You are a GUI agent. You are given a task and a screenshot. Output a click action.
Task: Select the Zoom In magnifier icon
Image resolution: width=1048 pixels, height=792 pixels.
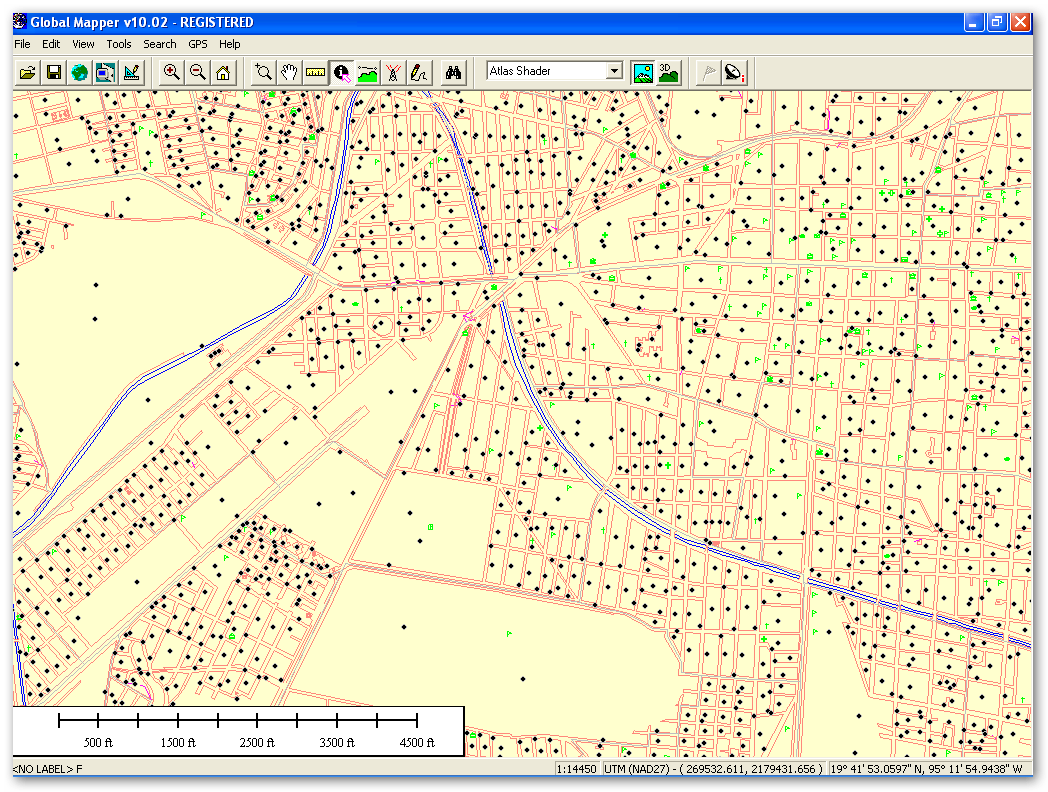pyautogui.click(x=172, y=72)
